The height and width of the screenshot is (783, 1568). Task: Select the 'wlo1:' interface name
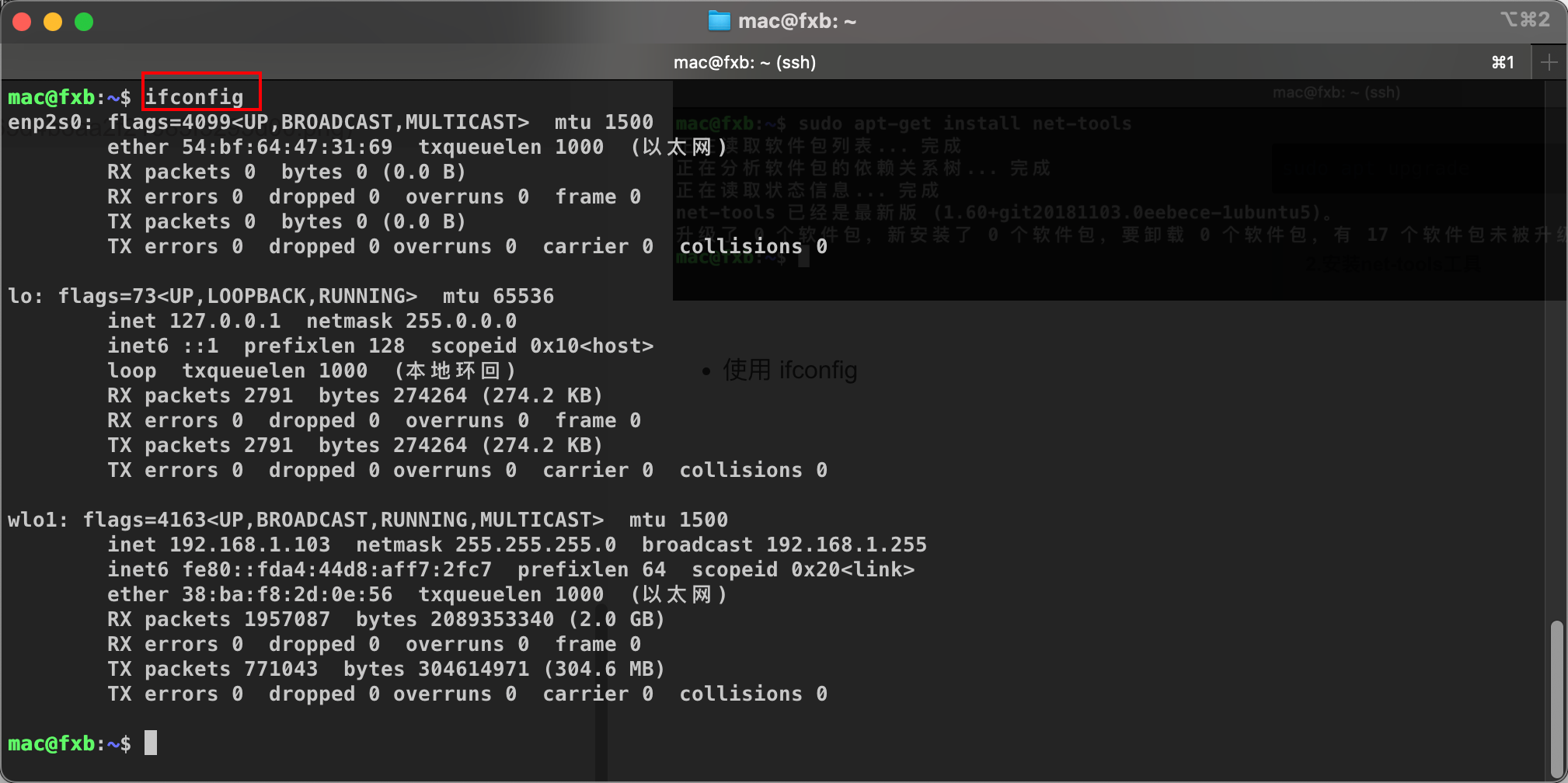click(38, 520)
